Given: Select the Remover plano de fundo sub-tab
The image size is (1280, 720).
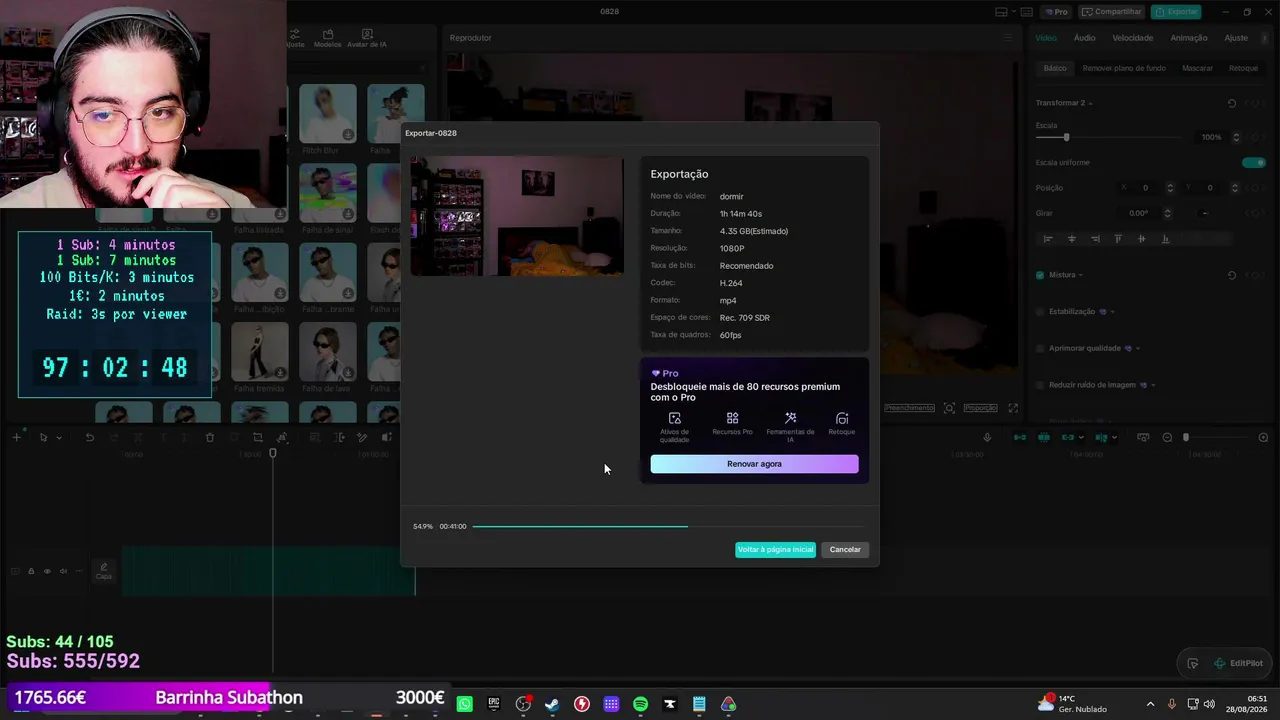Looking at the screenshot, I should 1124,68.
